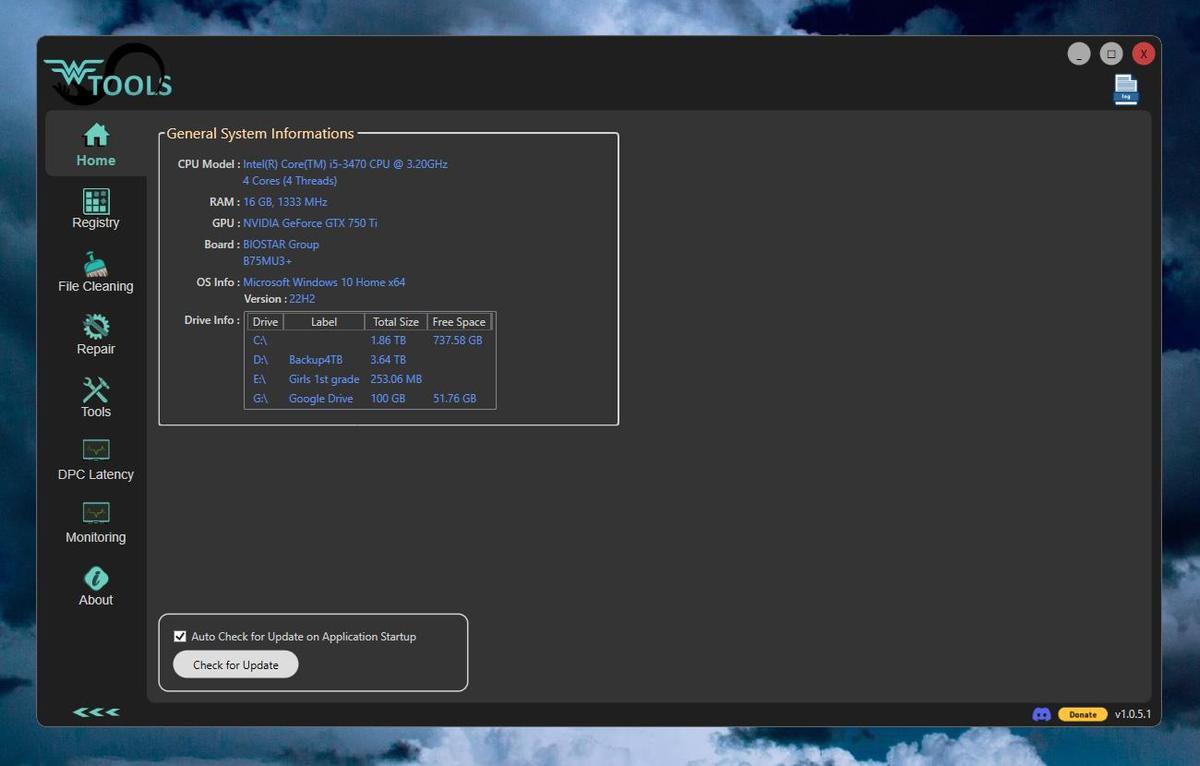This screenshot has height=766, width=1200.
Task: Open the Repair gear icon
Action: [96, 327]
